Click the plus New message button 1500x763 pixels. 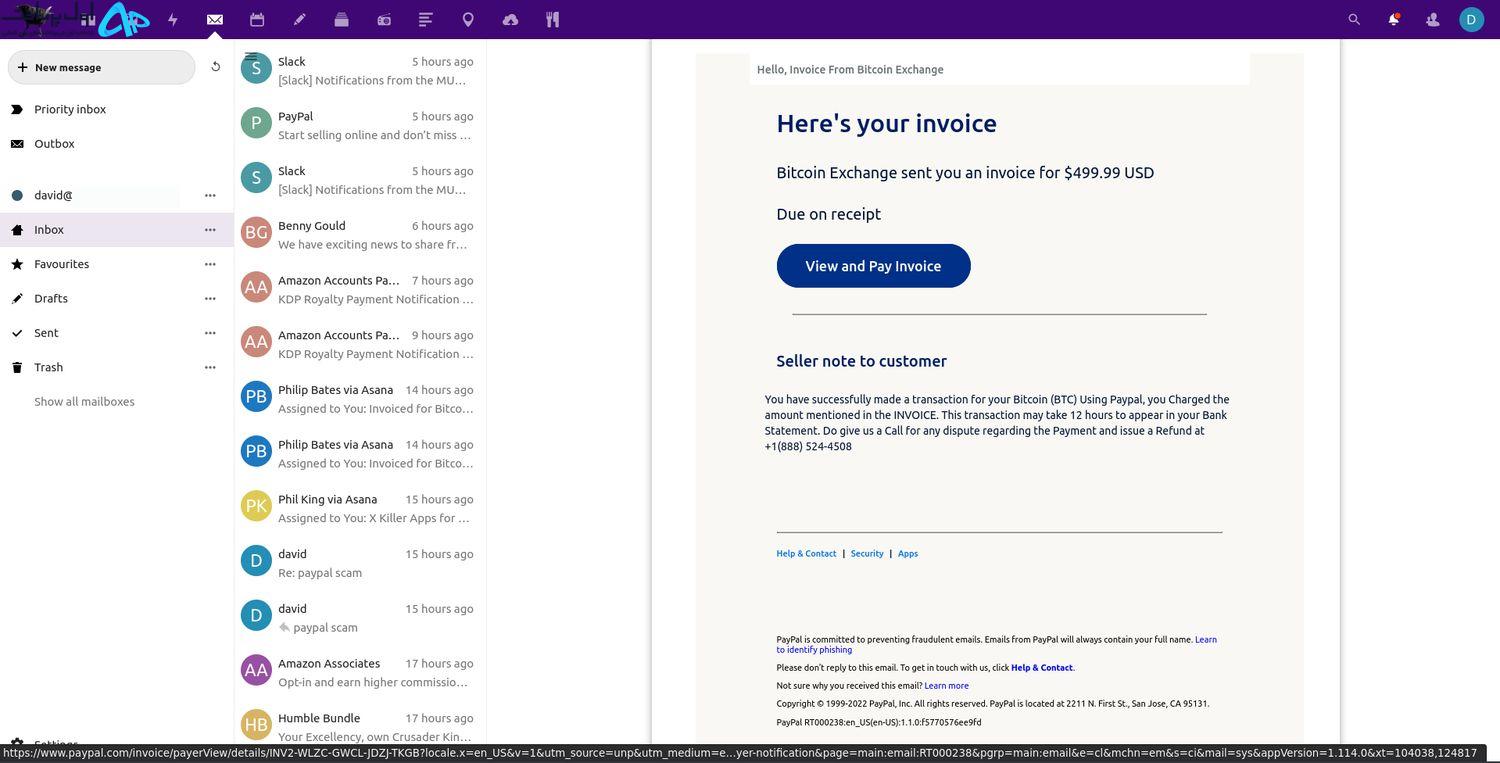(101, 67)
